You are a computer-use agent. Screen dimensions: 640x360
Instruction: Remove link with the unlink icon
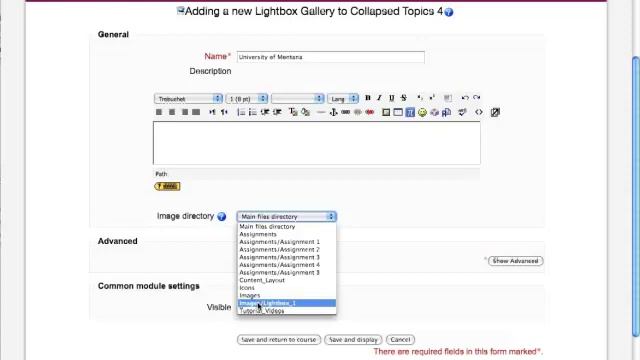pos(358,112)
